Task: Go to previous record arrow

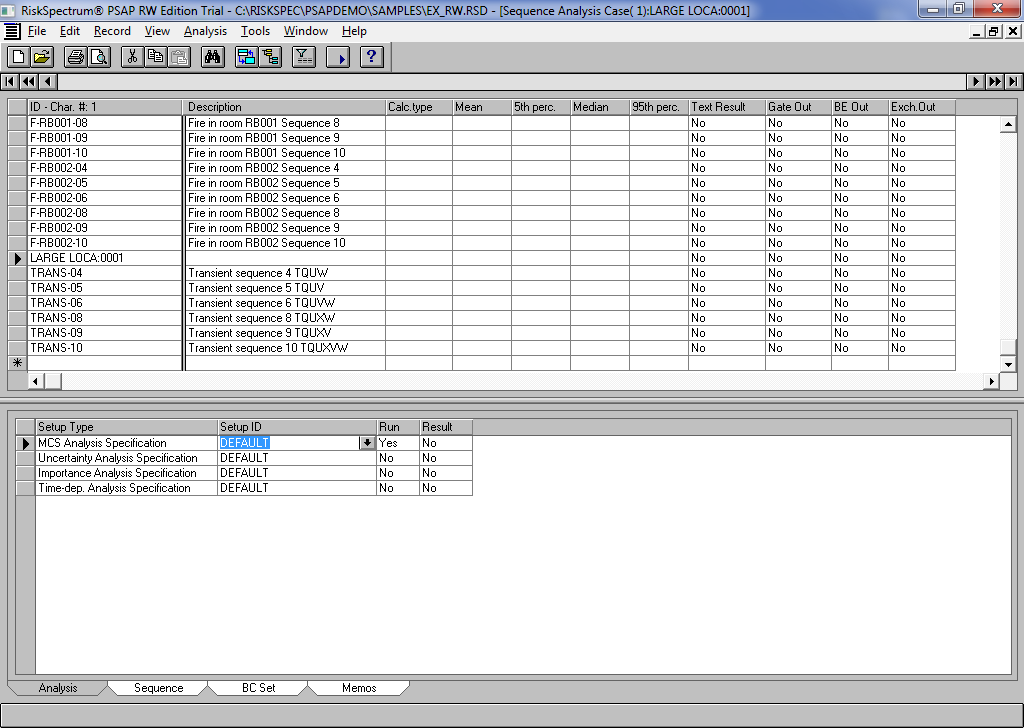Action: point(48,82)
